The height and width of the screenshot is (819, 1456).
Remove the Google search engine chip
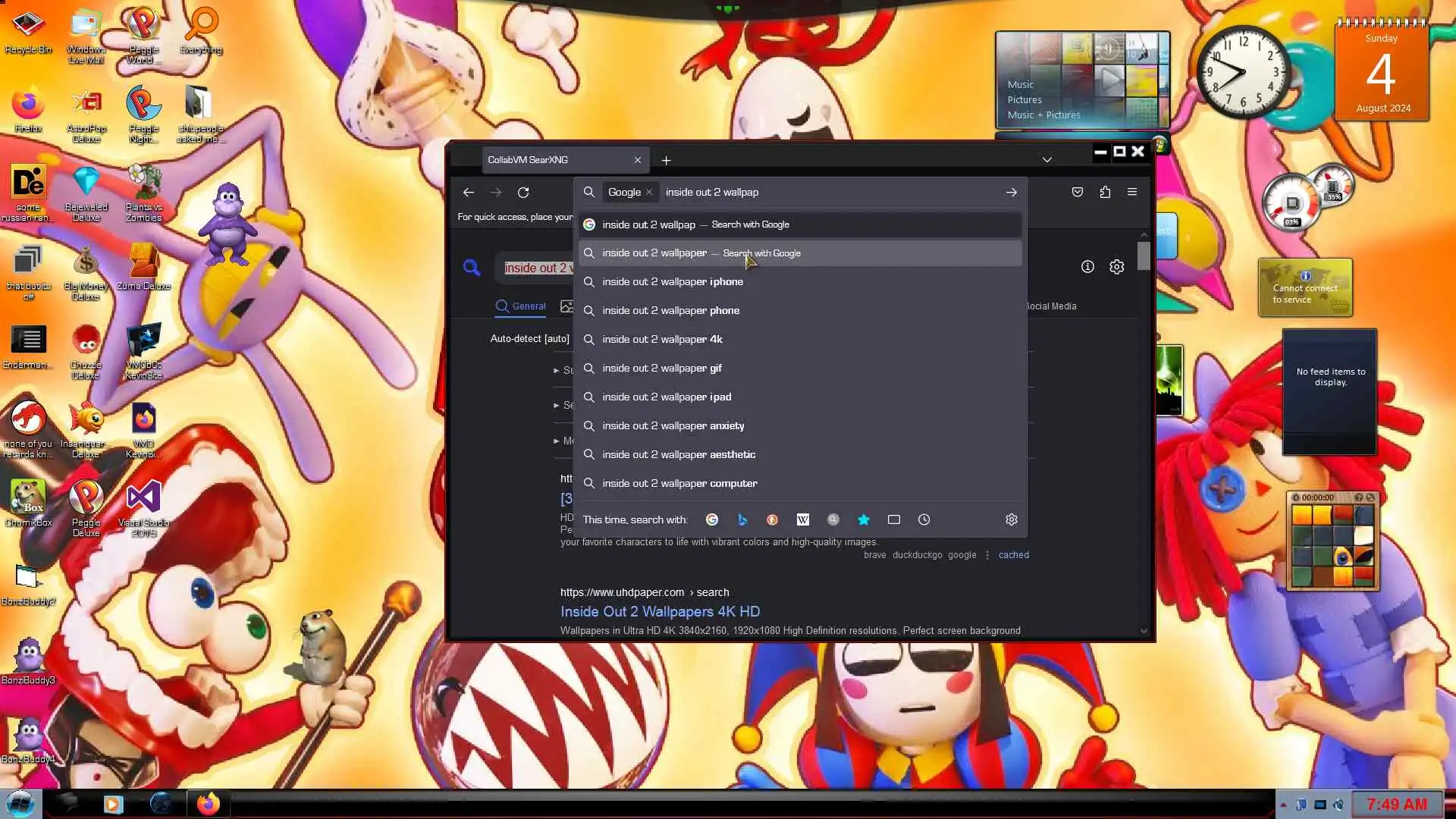649,192
